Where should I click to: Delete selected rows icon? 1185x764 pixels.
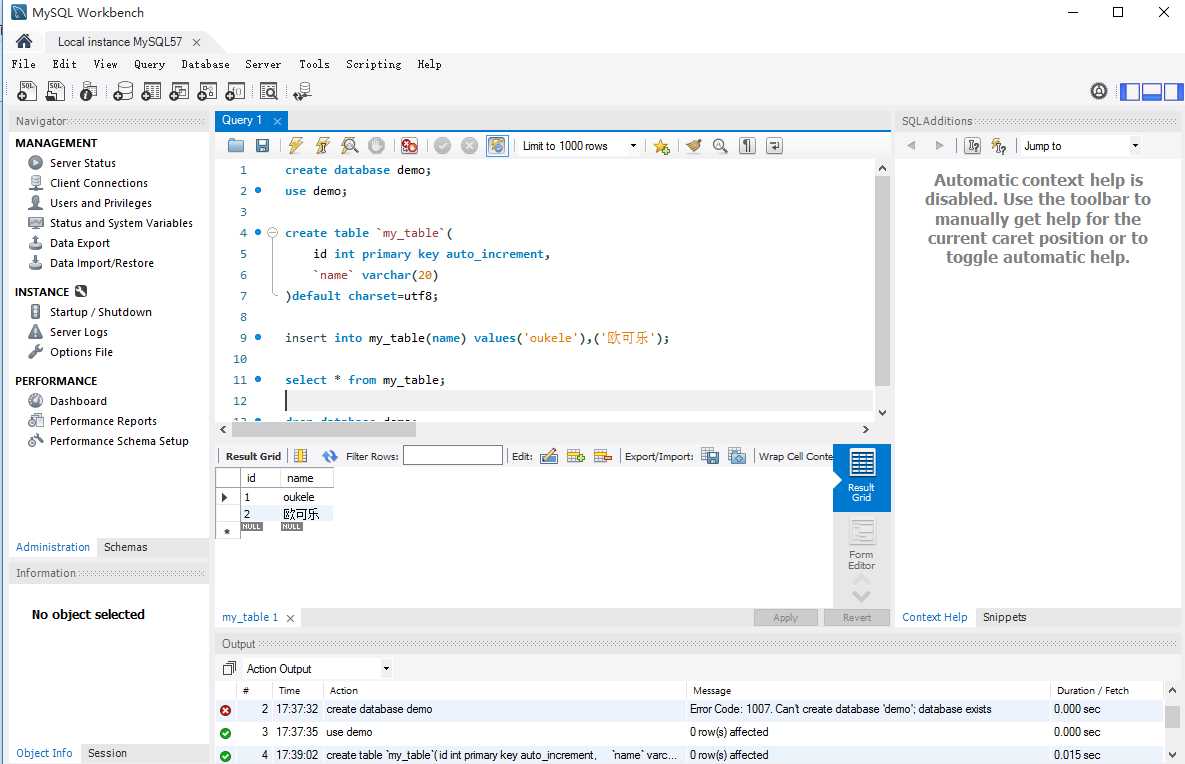pyautogui.click(x=602, y=456)
